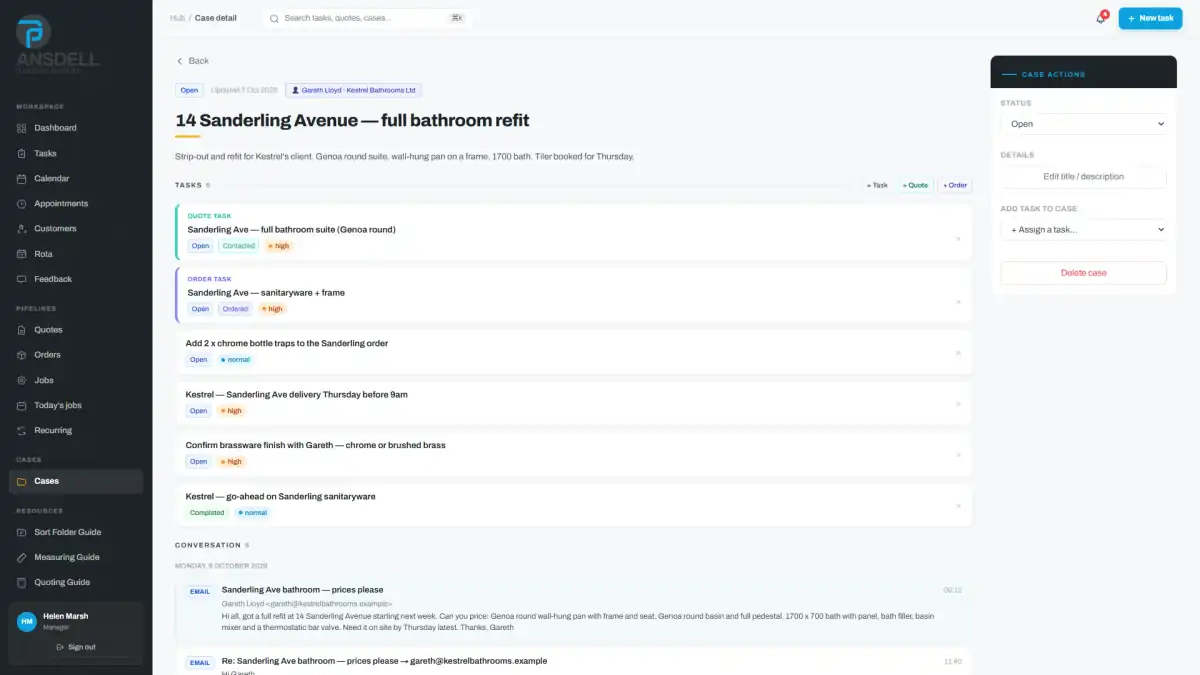Open the Dashboard grid icon in sidebar
This screenshot has width=1200, height=675.
[x=22, y=128]
